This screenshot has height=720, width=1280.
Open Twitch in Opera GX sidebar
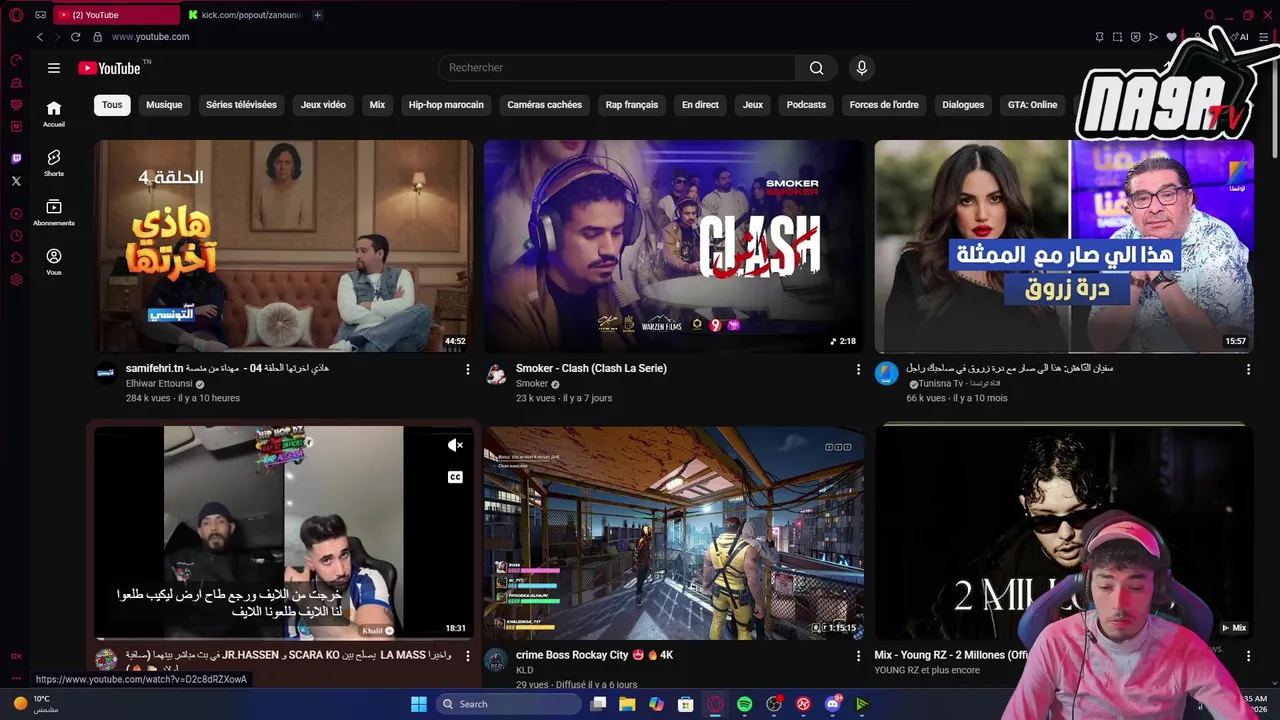coord(16,159)
